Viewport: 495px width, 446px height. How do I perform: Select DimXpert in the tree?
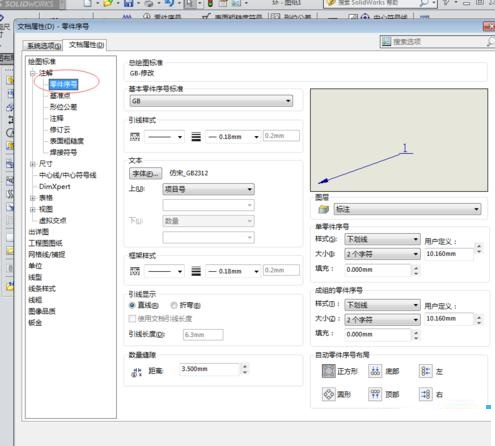point(55,186)
